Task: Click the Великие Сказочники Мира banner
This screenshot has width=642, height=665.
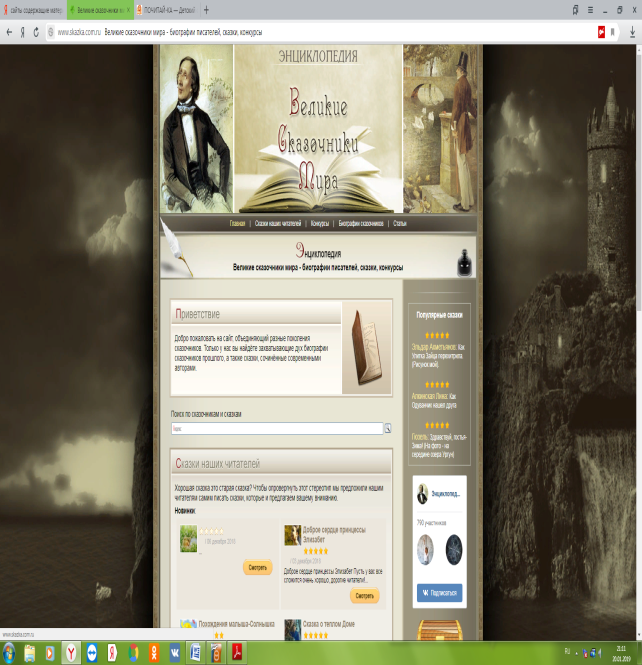Action: (318, 129)
